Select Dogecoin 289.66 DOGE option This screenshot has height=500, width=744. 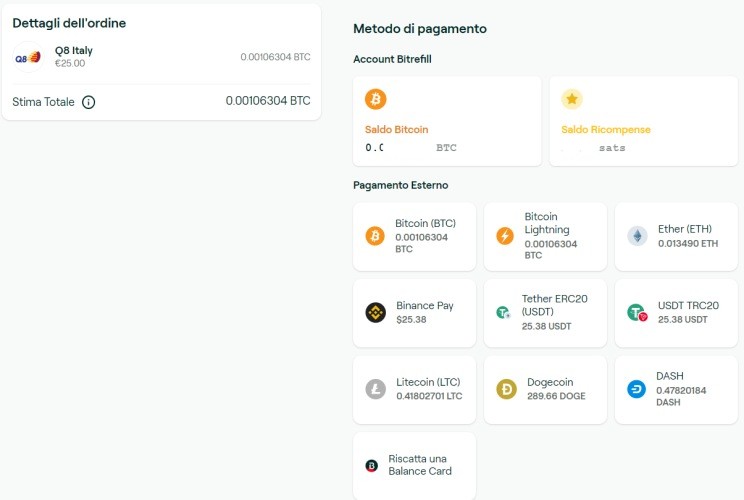(x=545, y=390)
